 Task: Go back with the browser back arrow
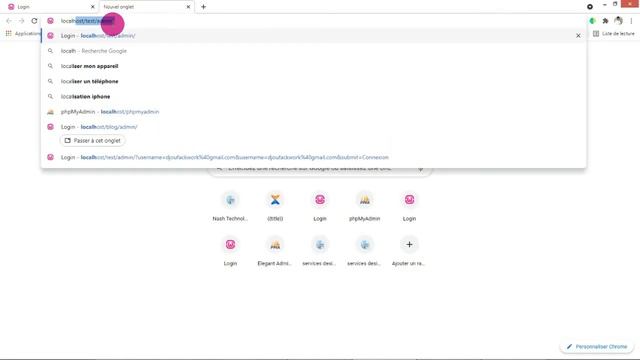(9, 21)
